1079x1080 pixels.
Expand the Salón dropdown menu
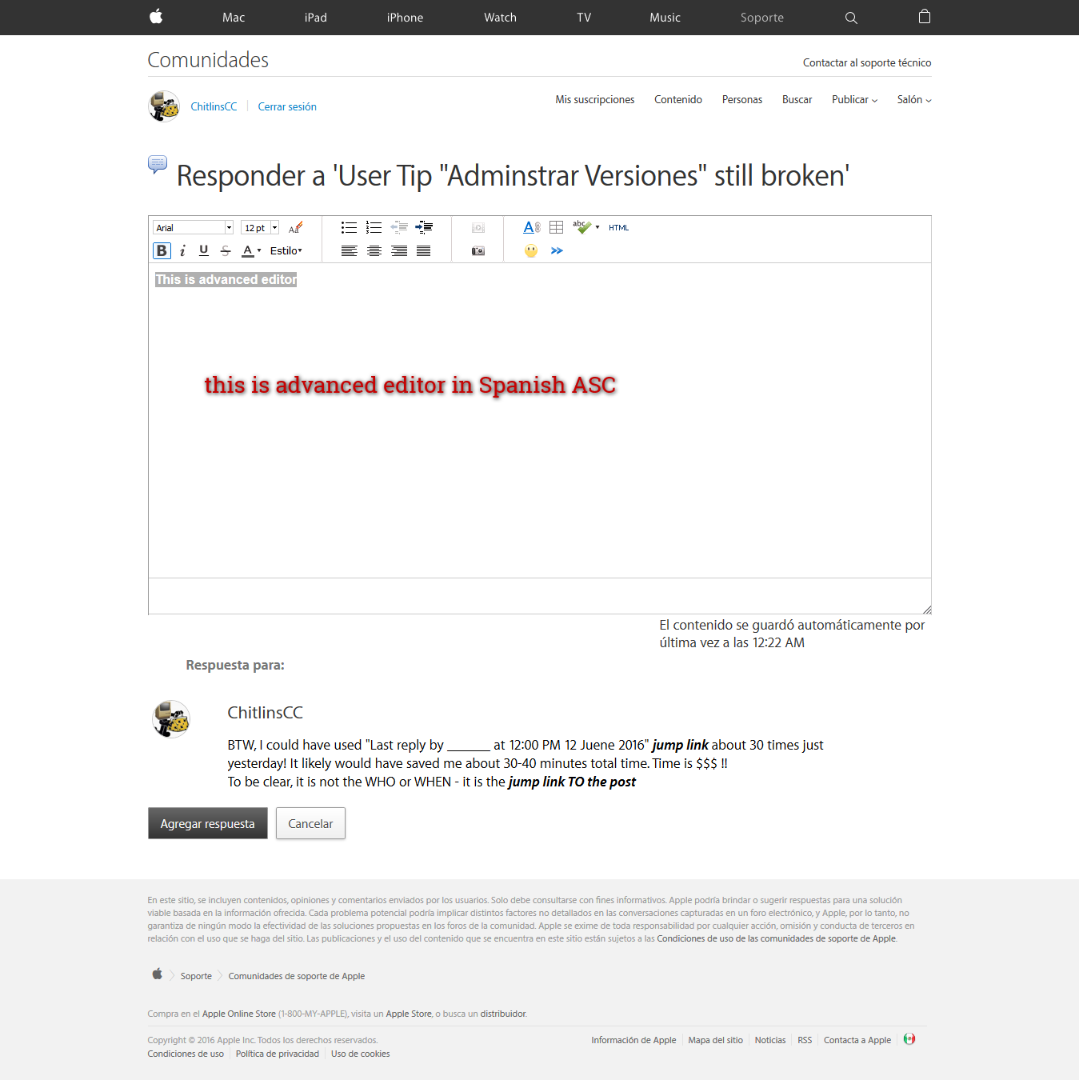(914, 100)
